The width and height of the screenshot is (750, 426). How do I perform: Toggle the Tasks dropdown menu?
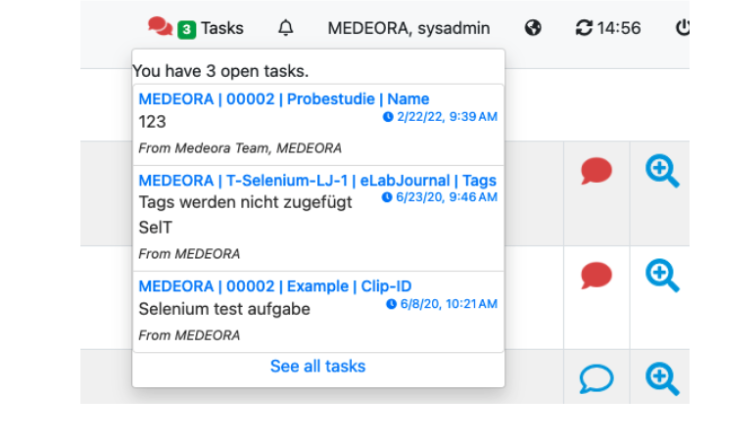point(222,28)
